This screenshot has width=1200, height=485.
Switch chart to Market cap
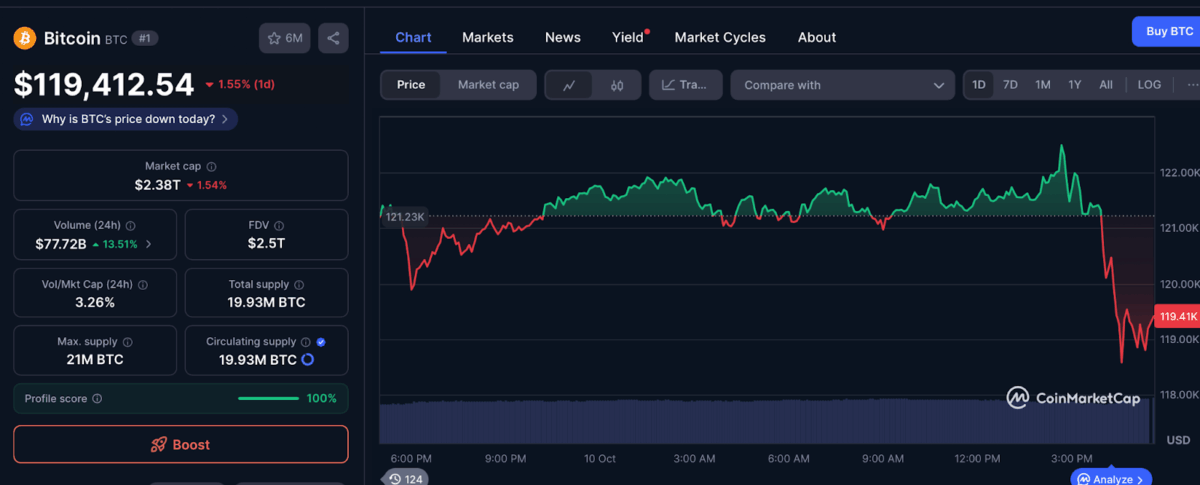(x=488, y=85)
